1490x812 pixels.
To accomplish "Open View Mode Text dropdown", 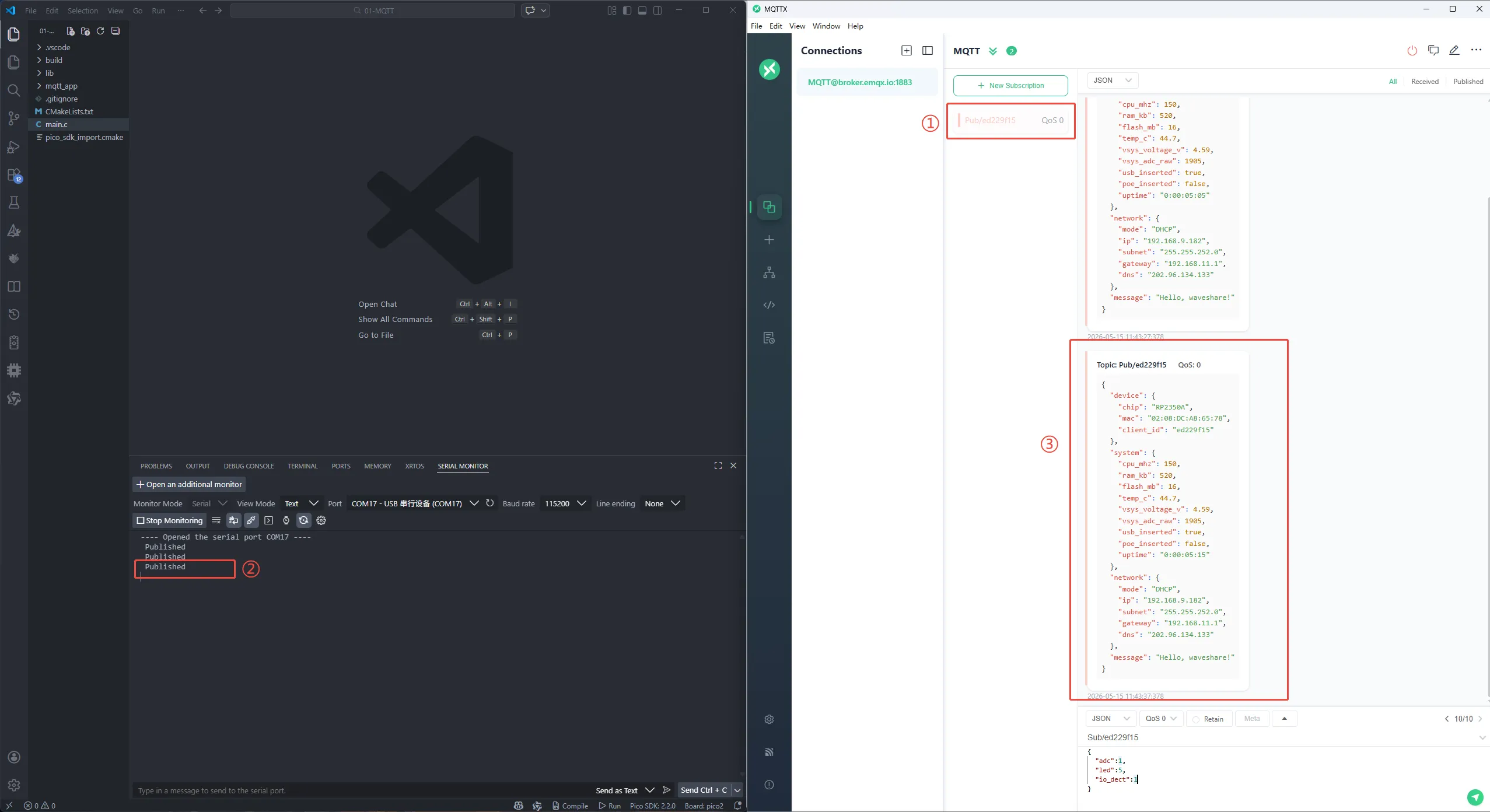I will [x=302, y=503].
